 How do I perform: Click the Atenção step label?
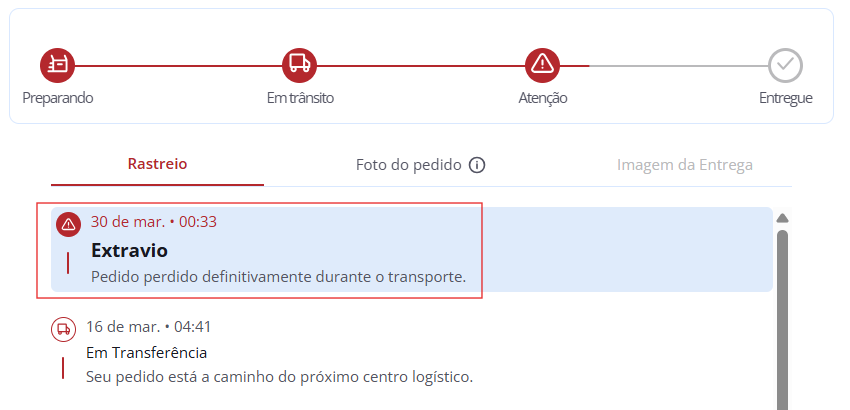543,98
